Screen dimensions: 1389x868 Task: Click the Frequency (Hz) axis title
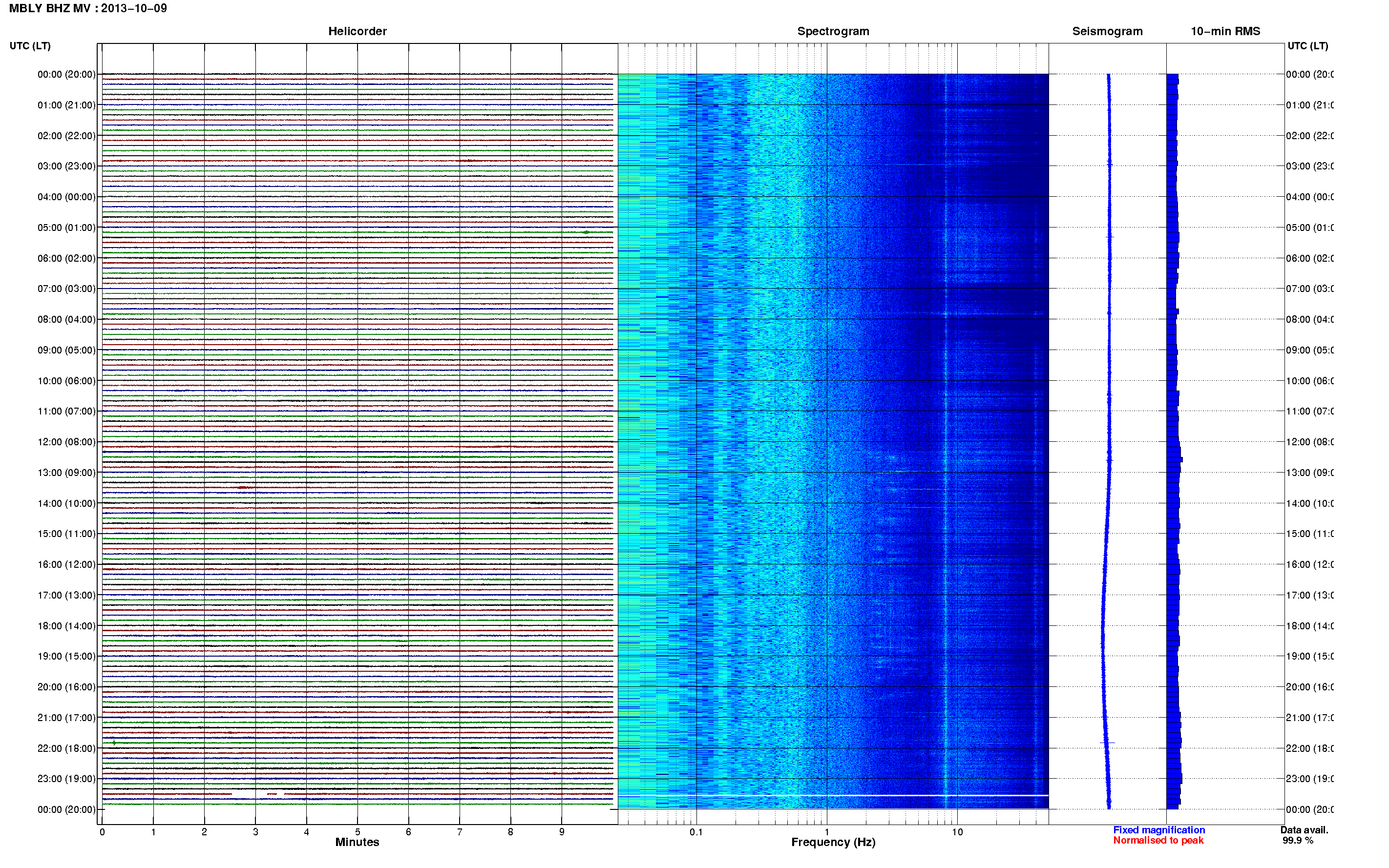click(x=833, y=842)
